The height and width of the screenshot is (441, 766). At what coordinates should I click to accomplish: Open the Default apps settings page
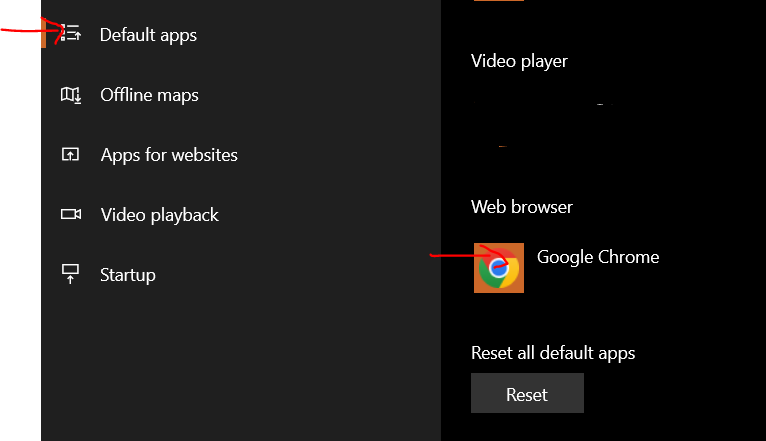[148, 35]
